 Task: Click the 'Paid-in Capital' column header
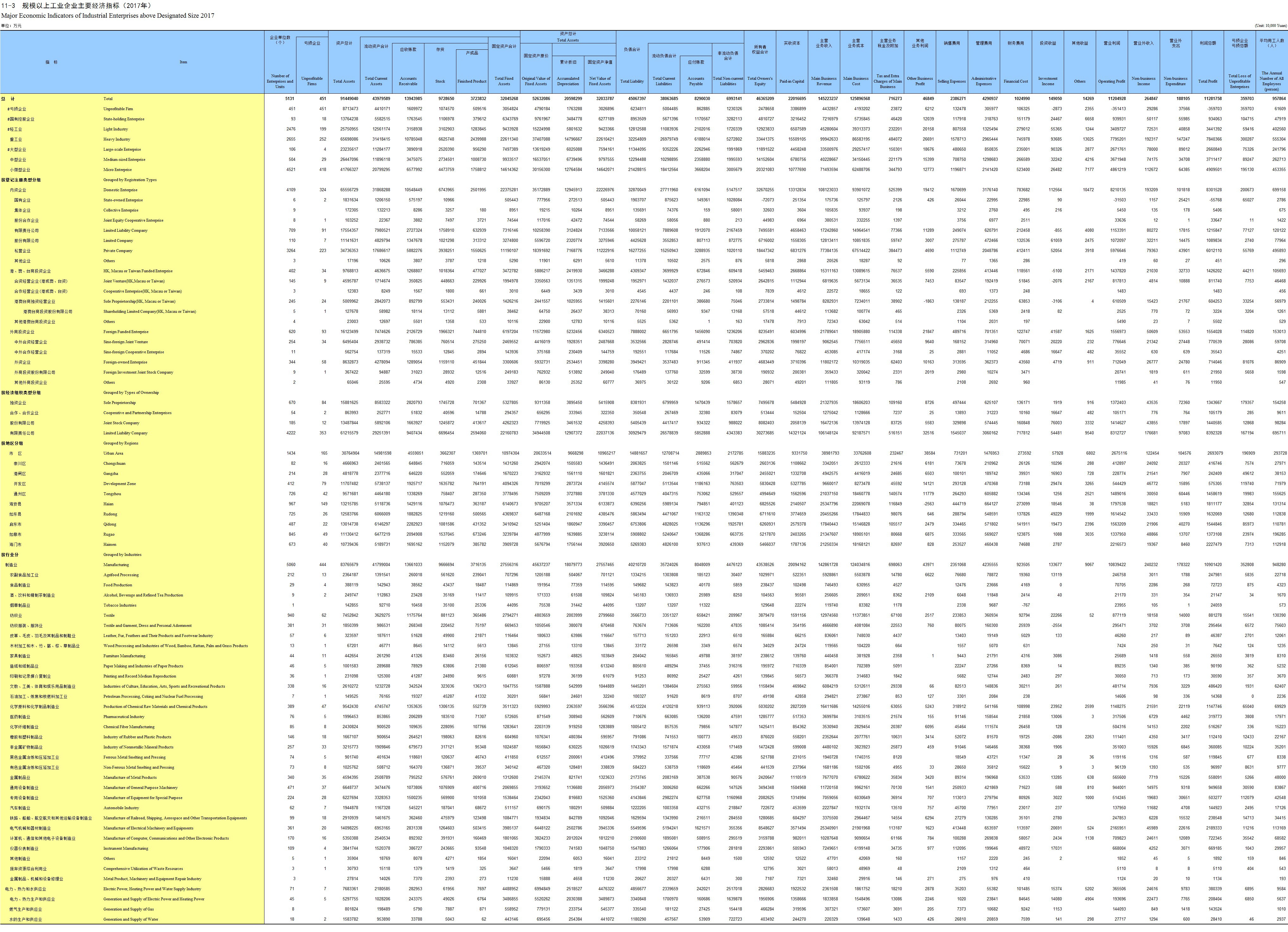pos(792,81)
